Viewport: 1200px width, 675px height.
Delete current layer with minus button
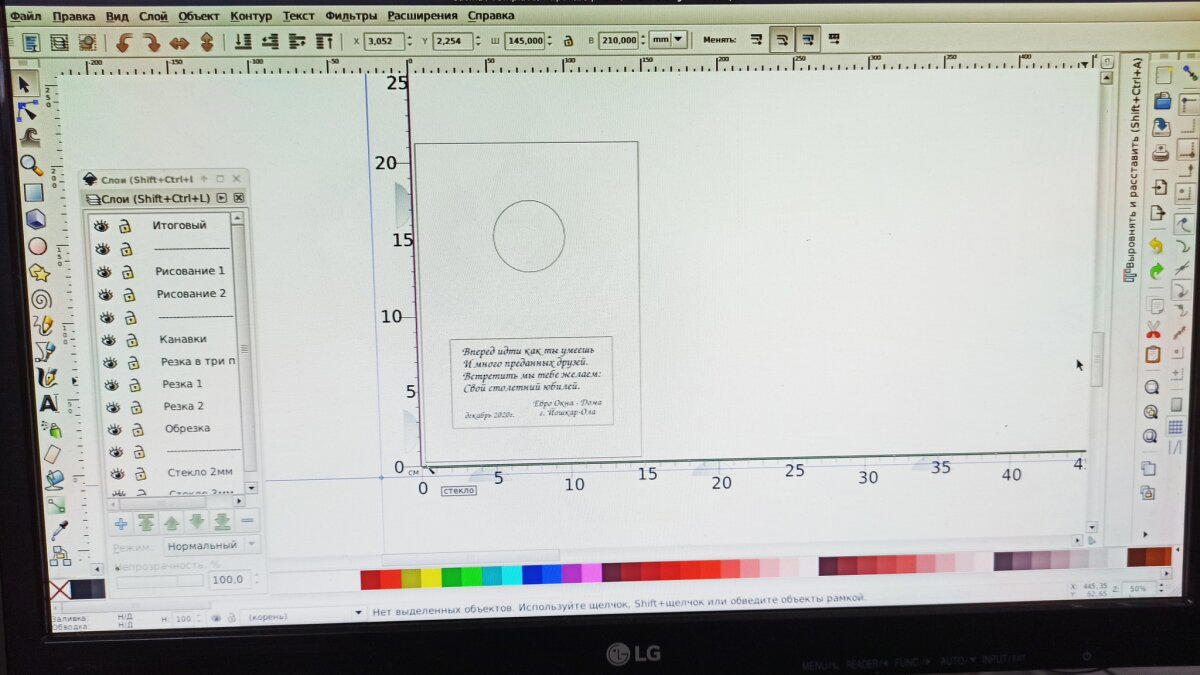point(247,521)
